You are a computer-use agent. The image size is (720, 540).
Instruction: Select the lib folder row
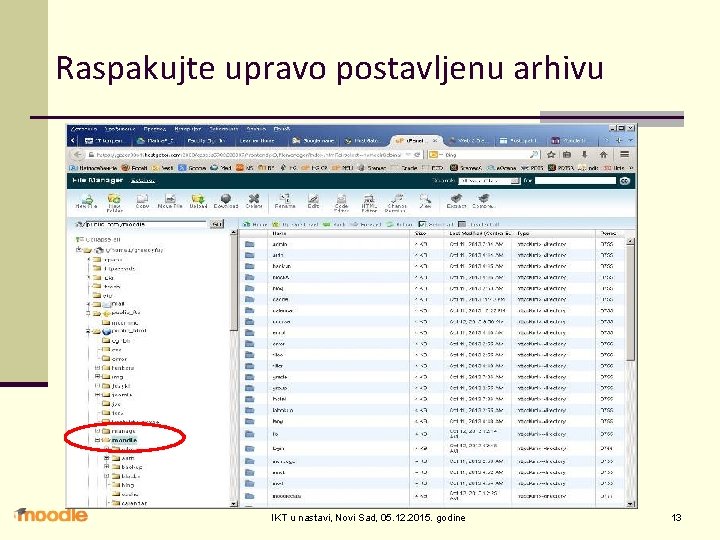coord(433,434)
